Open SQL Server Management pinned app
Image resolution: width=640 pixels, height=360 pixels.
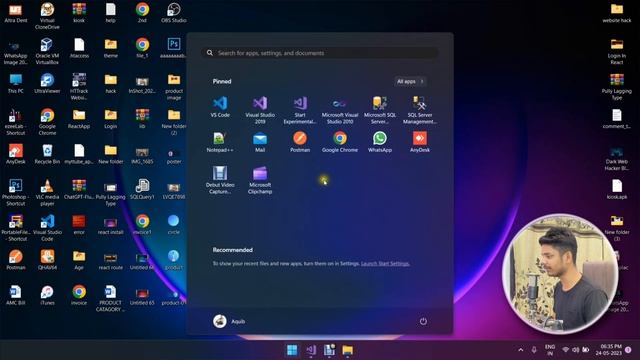420,110
